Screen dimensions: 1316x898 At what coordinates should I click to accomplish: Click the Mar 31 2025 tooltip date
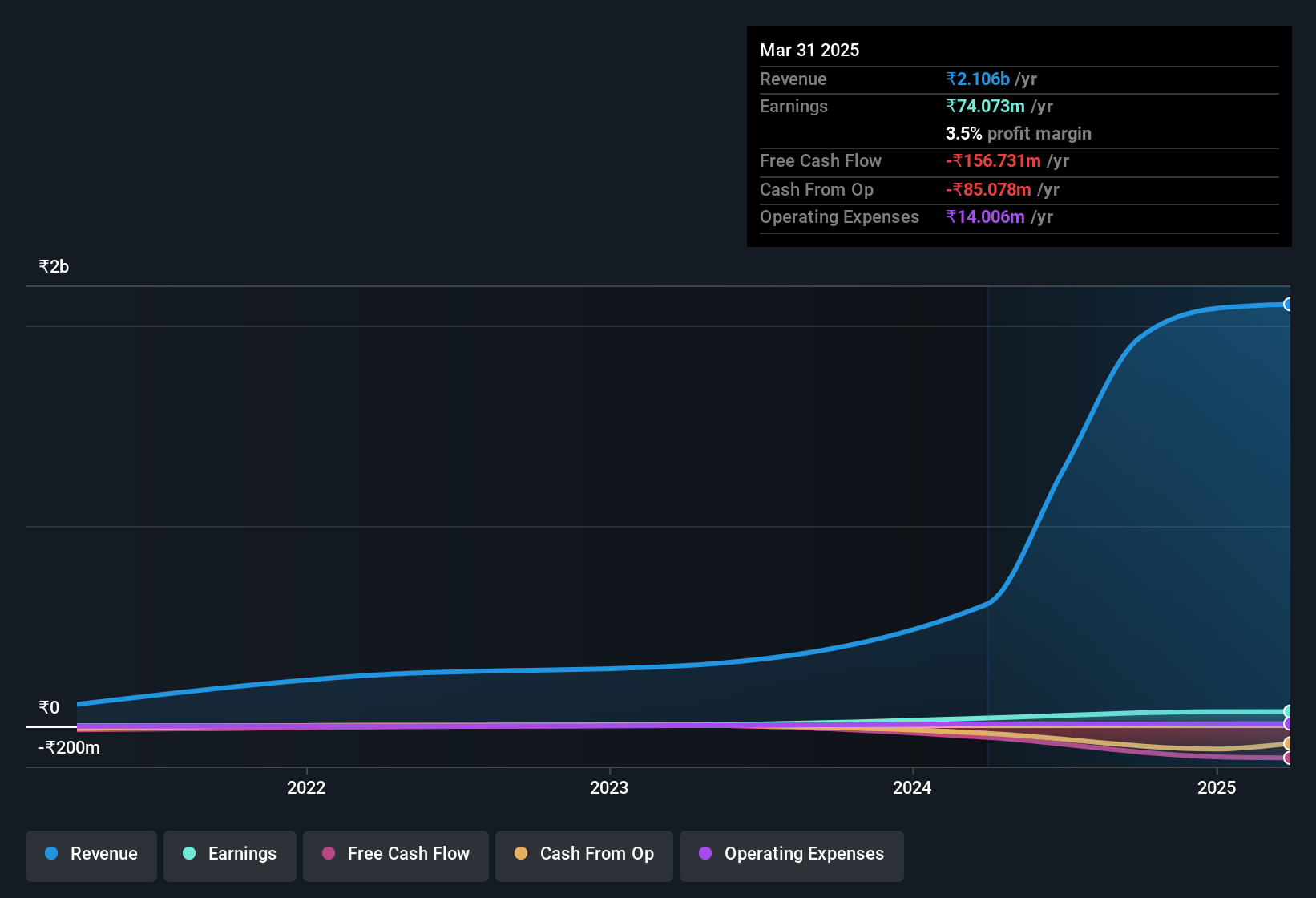(x=809, y=51)
